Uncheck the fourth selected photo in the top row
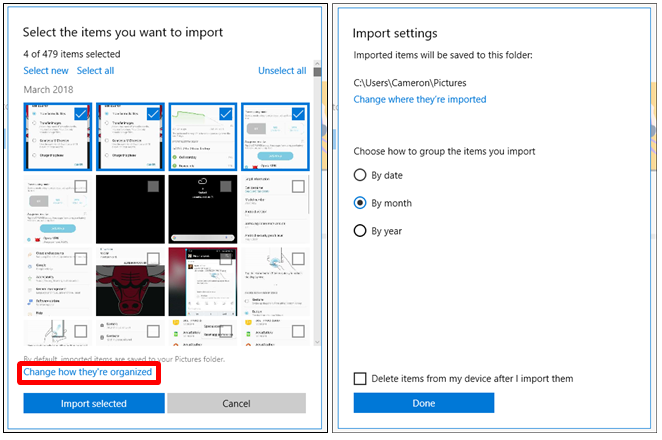Screen dimensions: 662x440 point(298,114)
